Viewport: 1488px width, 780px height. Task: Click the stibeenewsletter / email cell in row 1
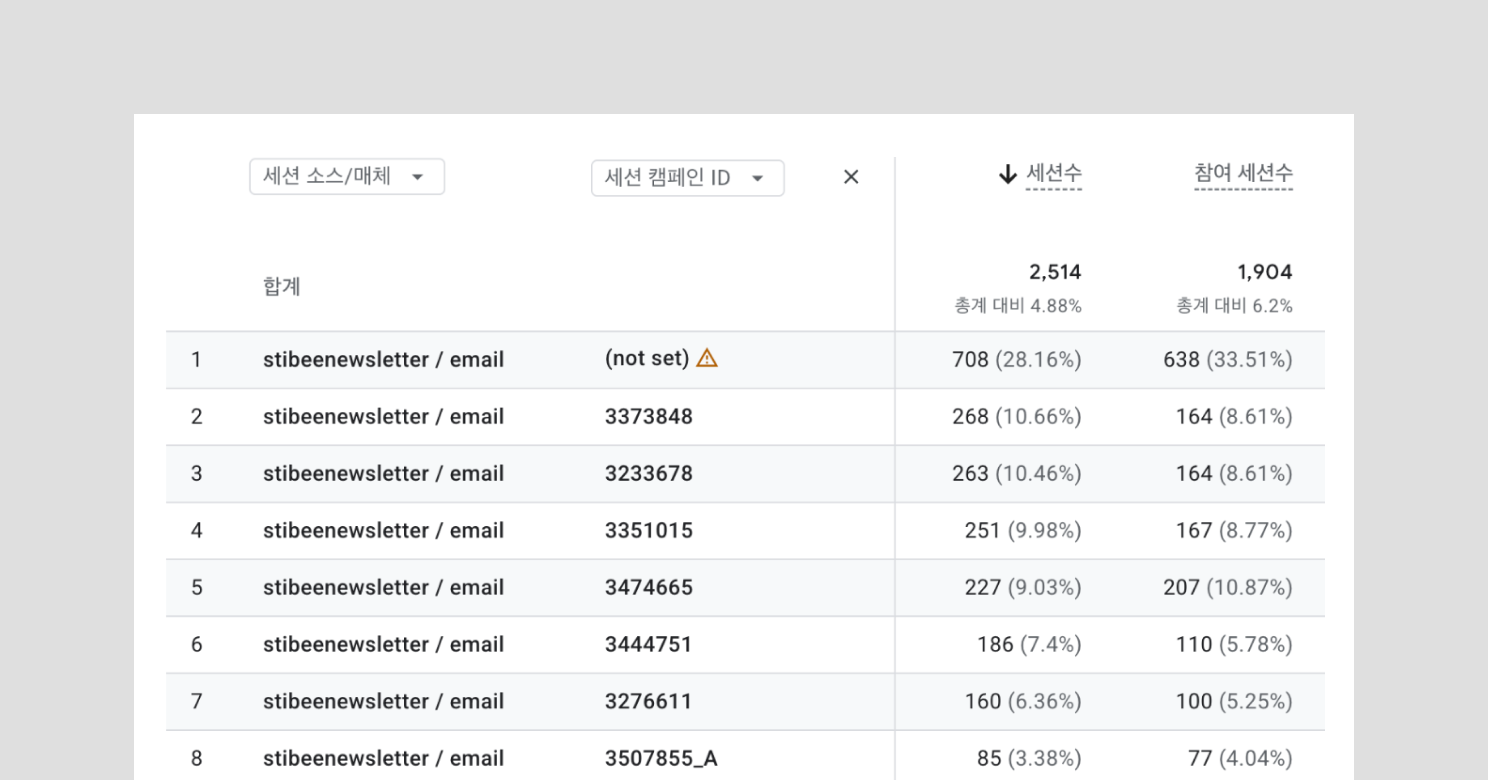[383, 359]
